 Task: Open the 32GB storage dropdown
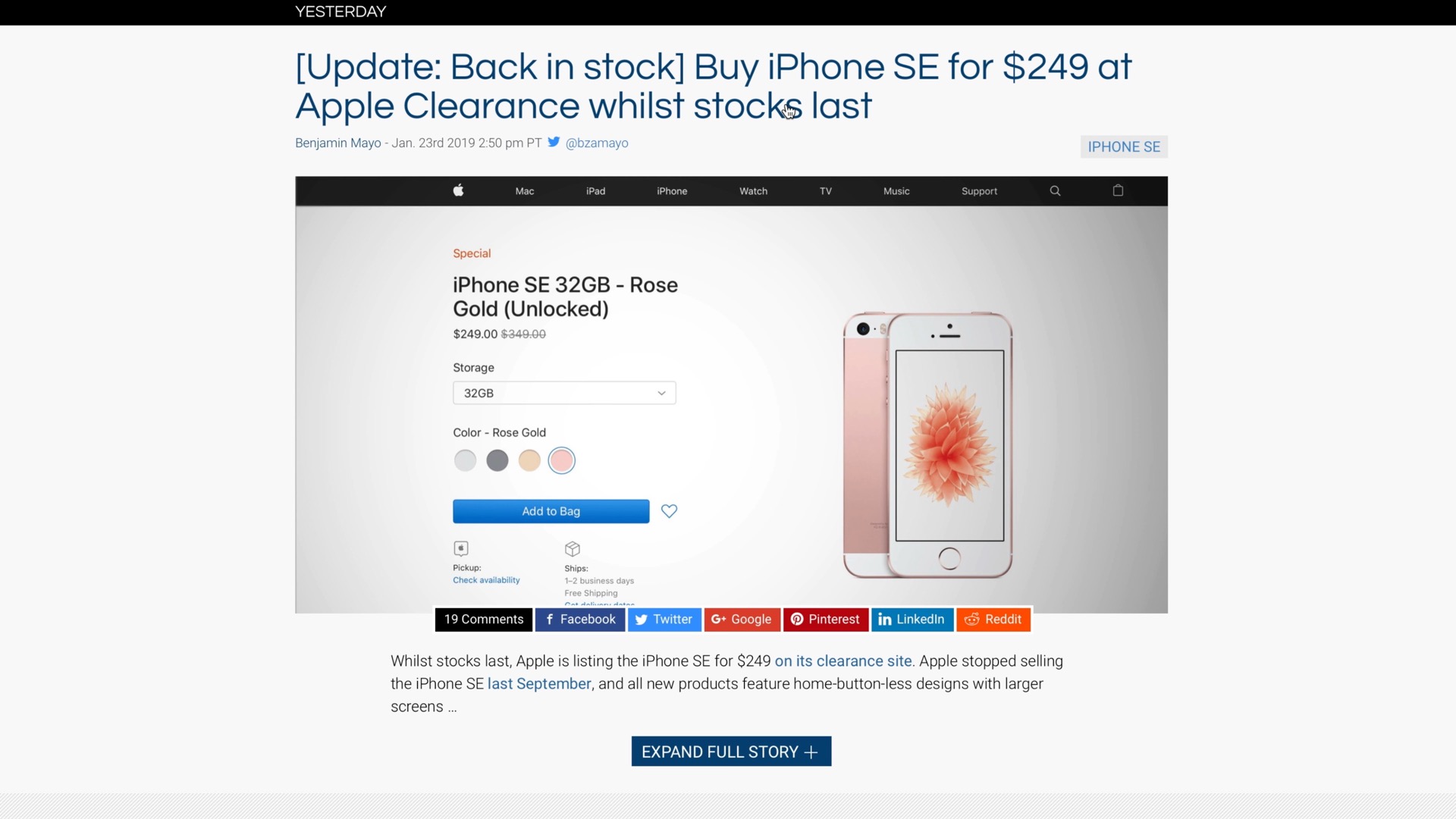564,393
